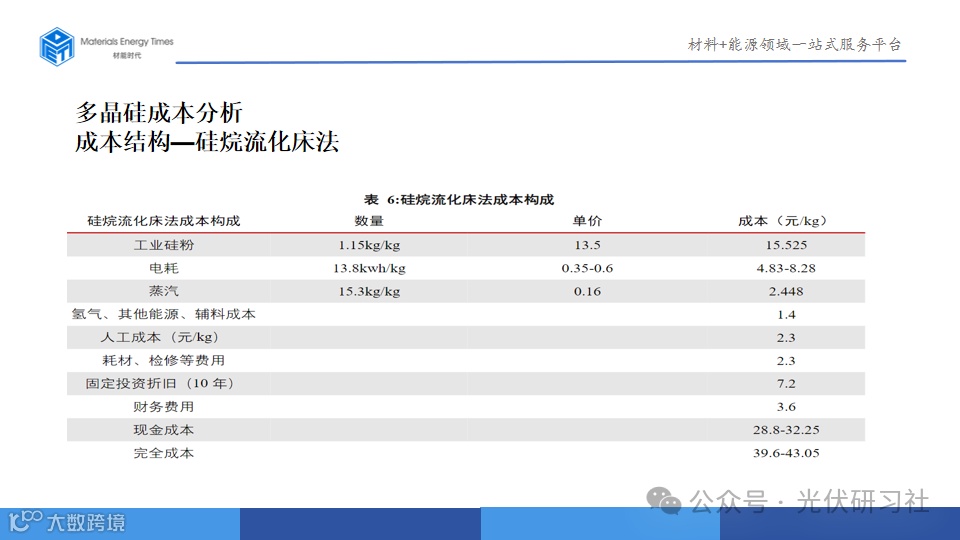Click the unit price cell 0.16
The image size is (960, 540).
click(587, 291)
